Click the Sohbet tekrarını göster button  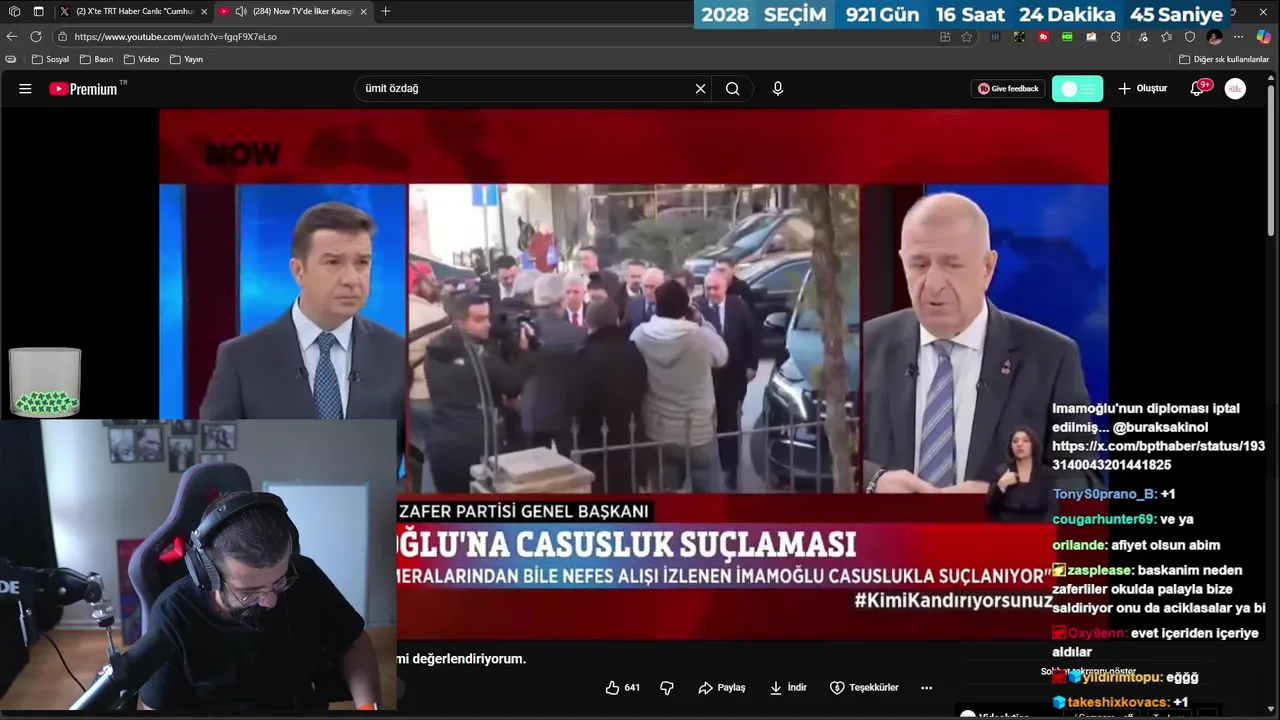(1088, 671)
